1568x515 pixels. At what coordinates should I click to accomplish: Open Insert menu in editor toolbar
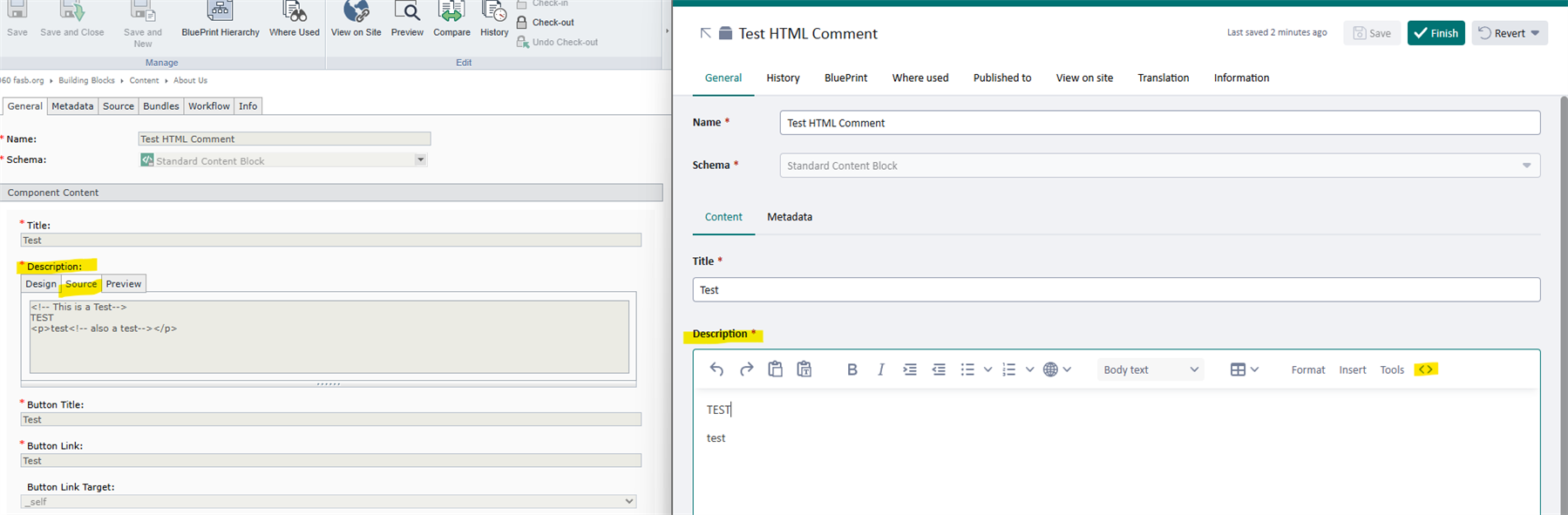coord(1353,369)
